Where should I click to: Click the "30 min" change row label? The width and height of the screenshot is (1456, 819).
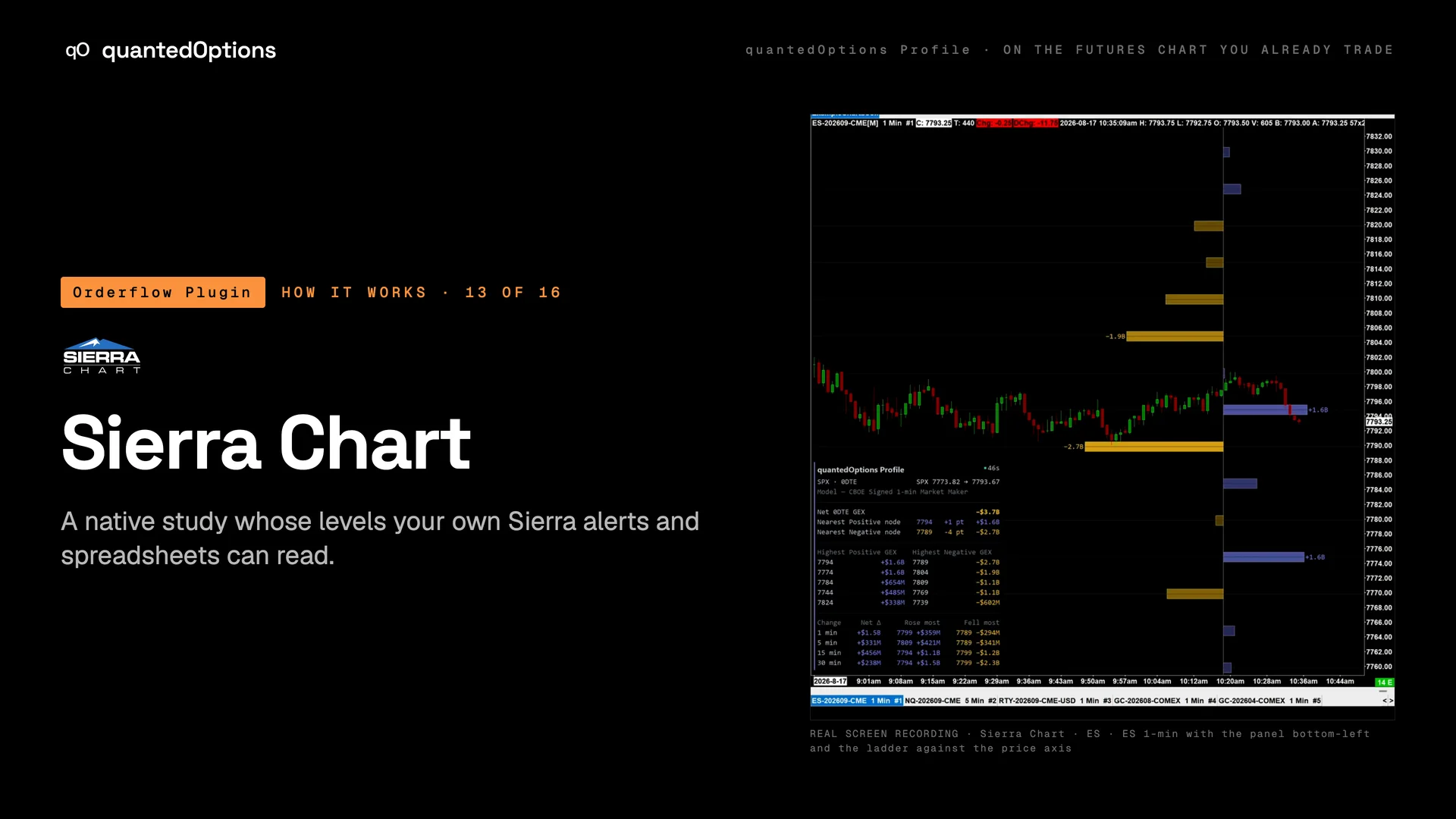pyautogui.click(x=829, y=663)
